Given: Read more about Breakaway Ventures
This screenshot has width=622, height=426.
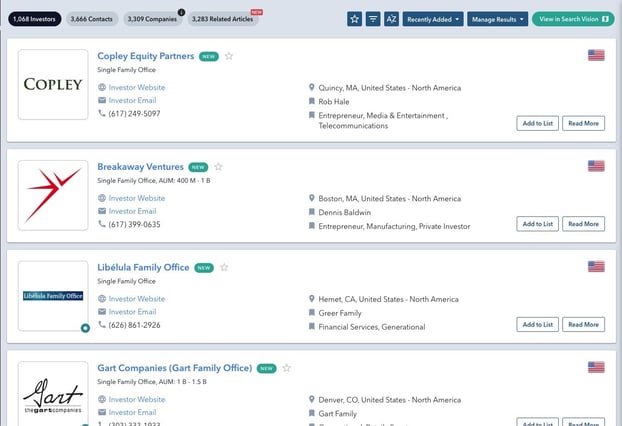Looking at the screenshot, I should (584, 224).
